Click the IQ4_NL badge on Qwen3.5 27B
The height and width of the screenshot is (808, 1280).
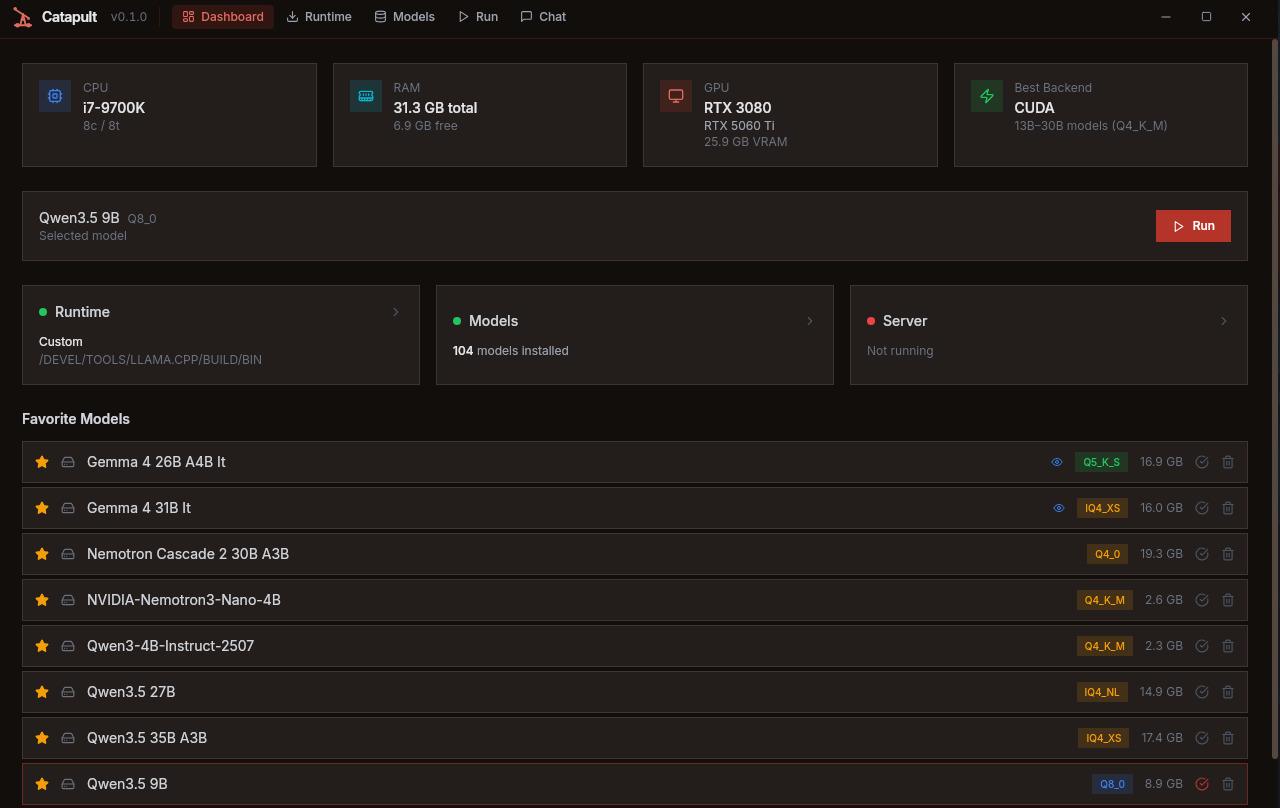[1102, 692]
